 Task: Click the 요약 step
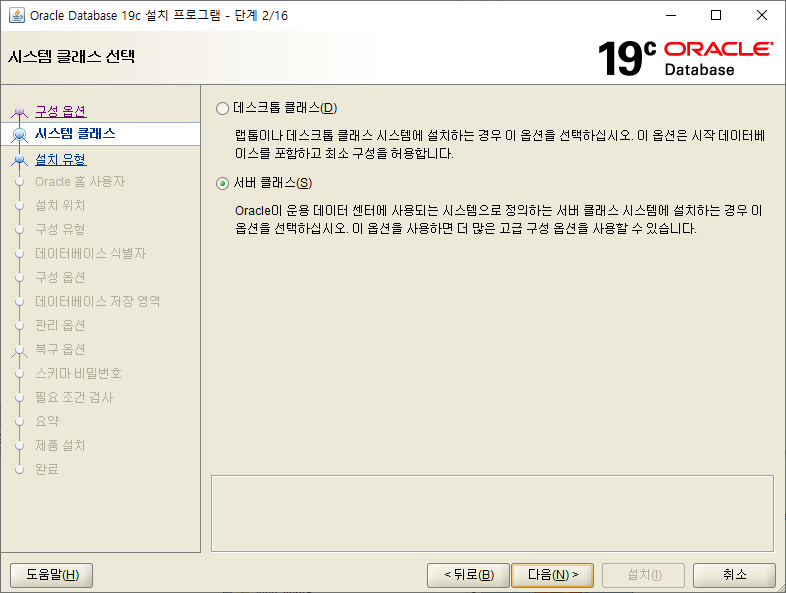47,421
